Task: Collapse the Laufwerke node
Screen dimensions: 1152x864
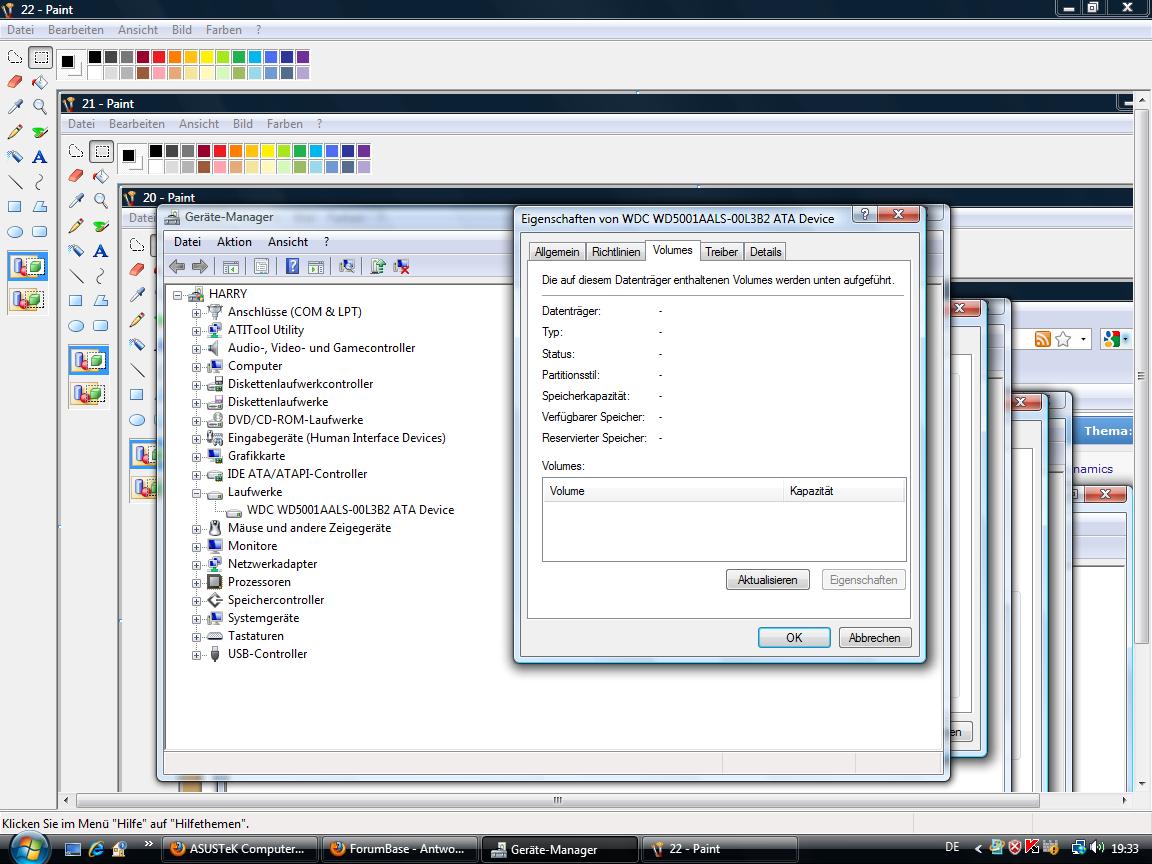Action: coord(196,494)
